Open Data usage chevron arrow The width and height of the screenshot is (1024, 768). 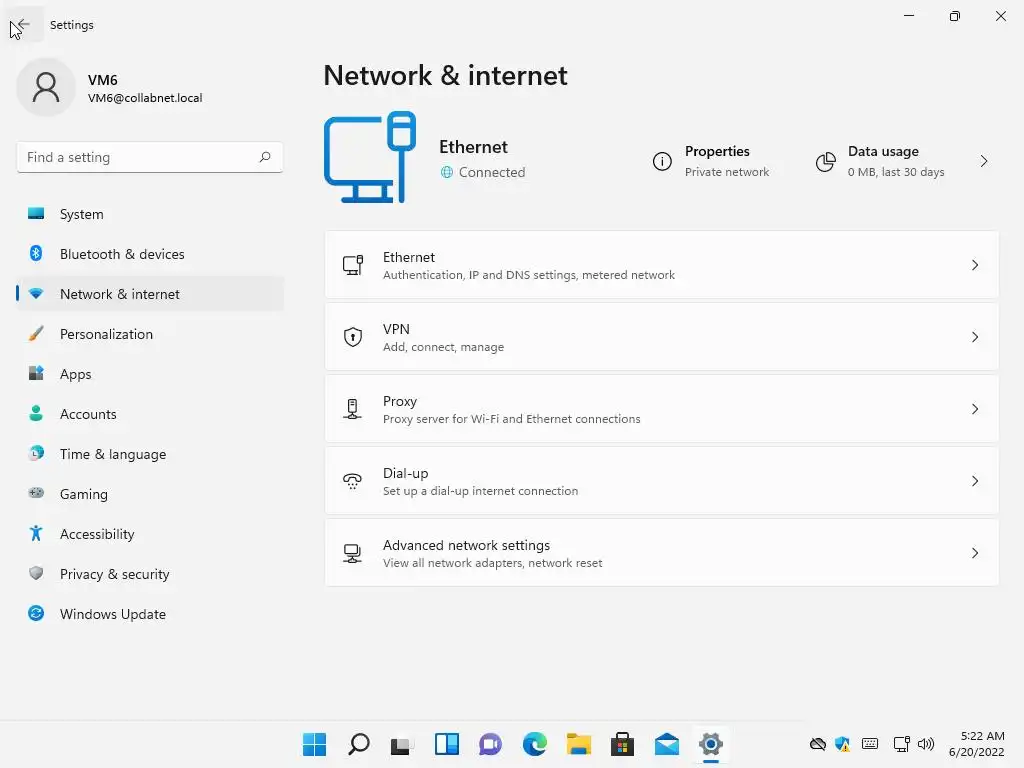click(x=984, y=161)
